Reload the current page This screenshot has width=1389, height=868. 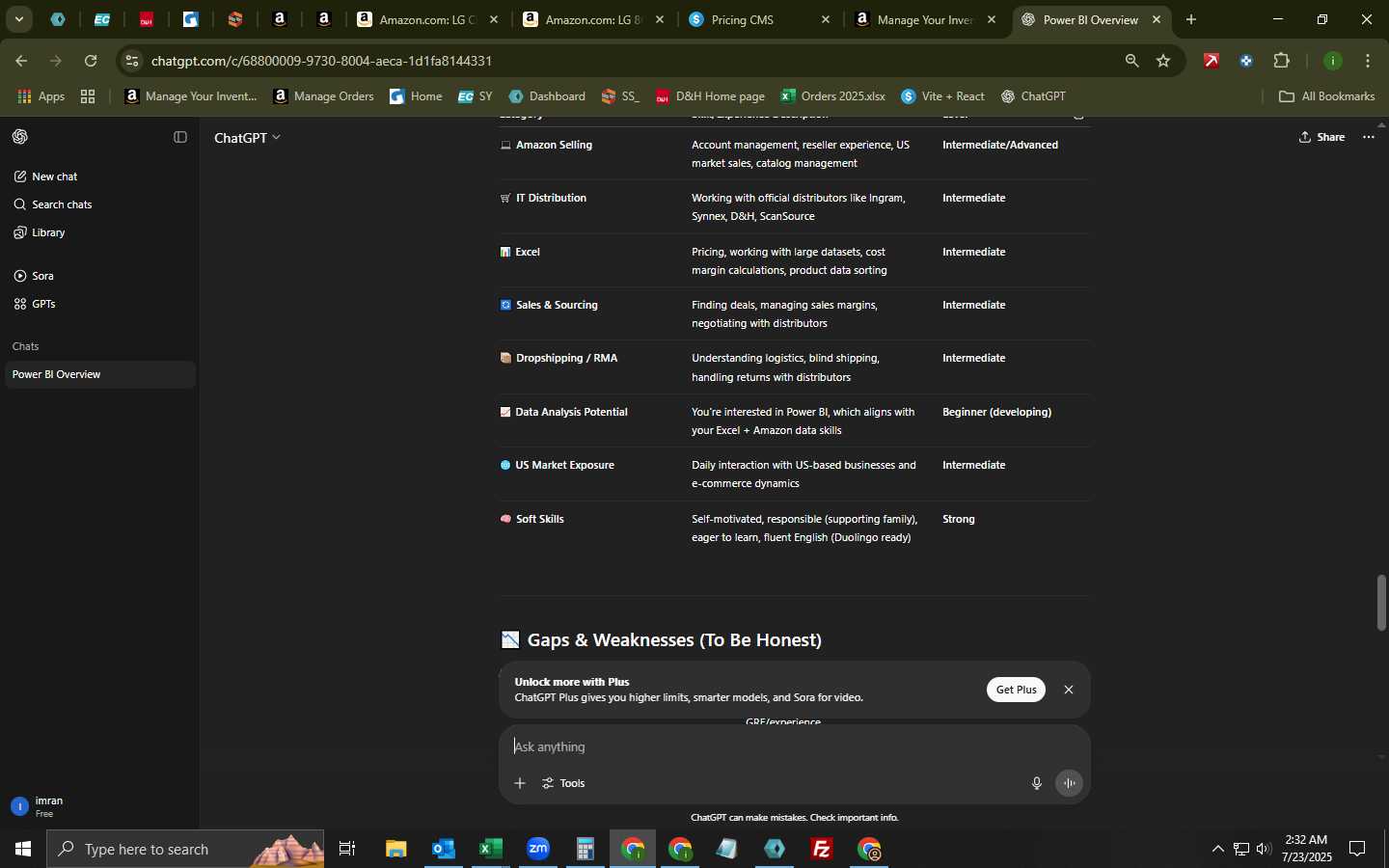91,61
